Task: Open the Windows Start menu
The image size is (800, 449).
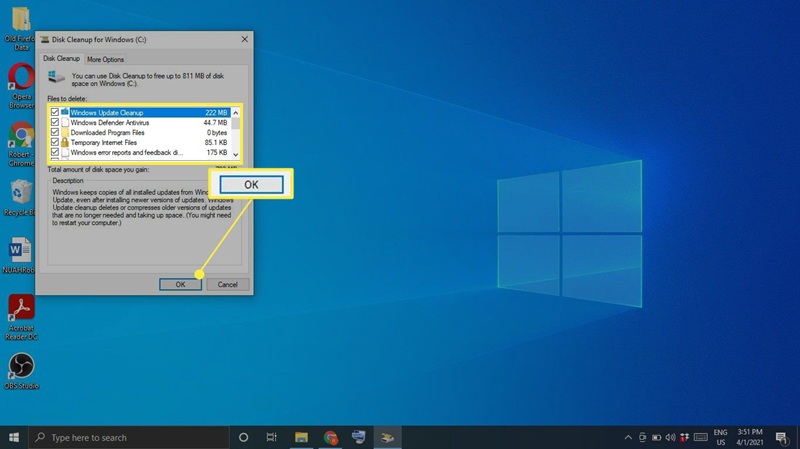Action: (14, 437)
